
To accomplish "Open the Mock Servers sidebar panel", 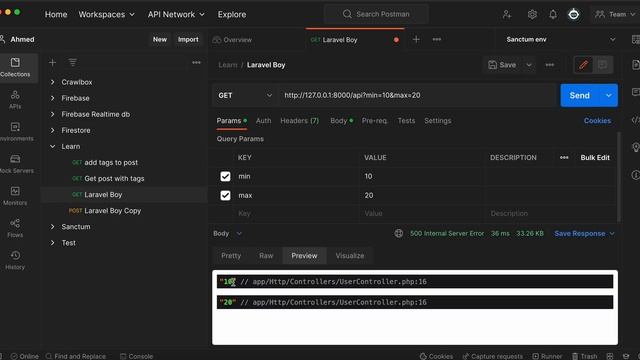I will pos(15,164).
